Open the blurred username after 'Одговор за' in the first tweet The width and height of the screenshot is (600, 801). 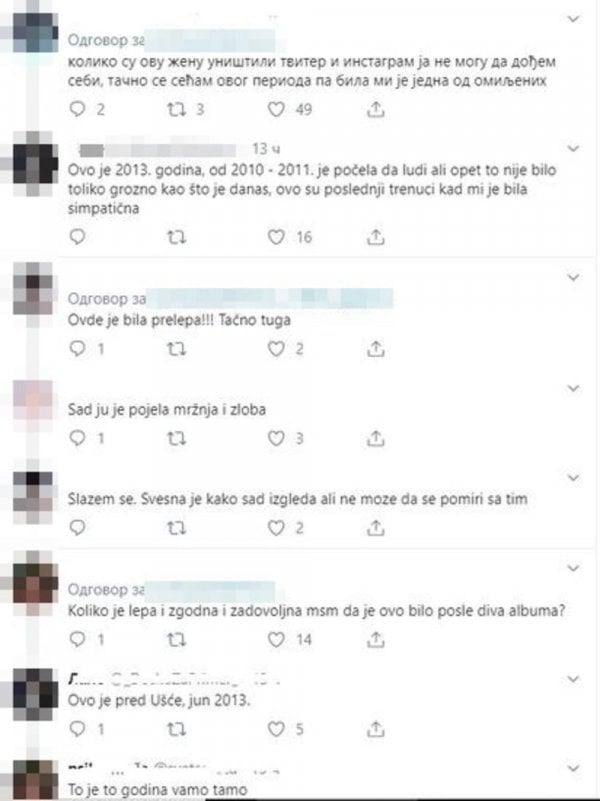[x=210, y=40]
